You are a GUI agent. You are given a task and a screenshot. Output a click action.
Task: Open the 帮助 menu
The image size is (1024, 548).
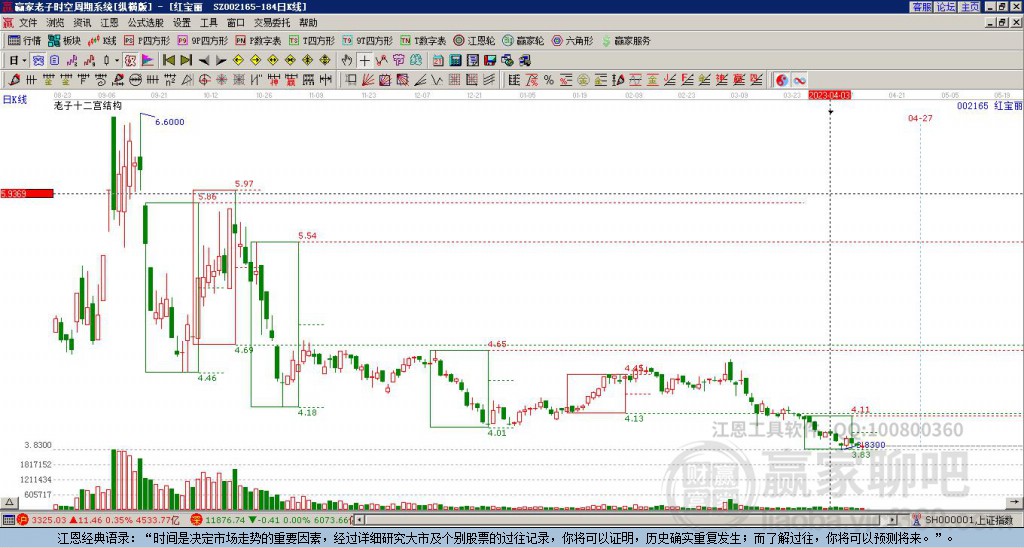point(308,23)
